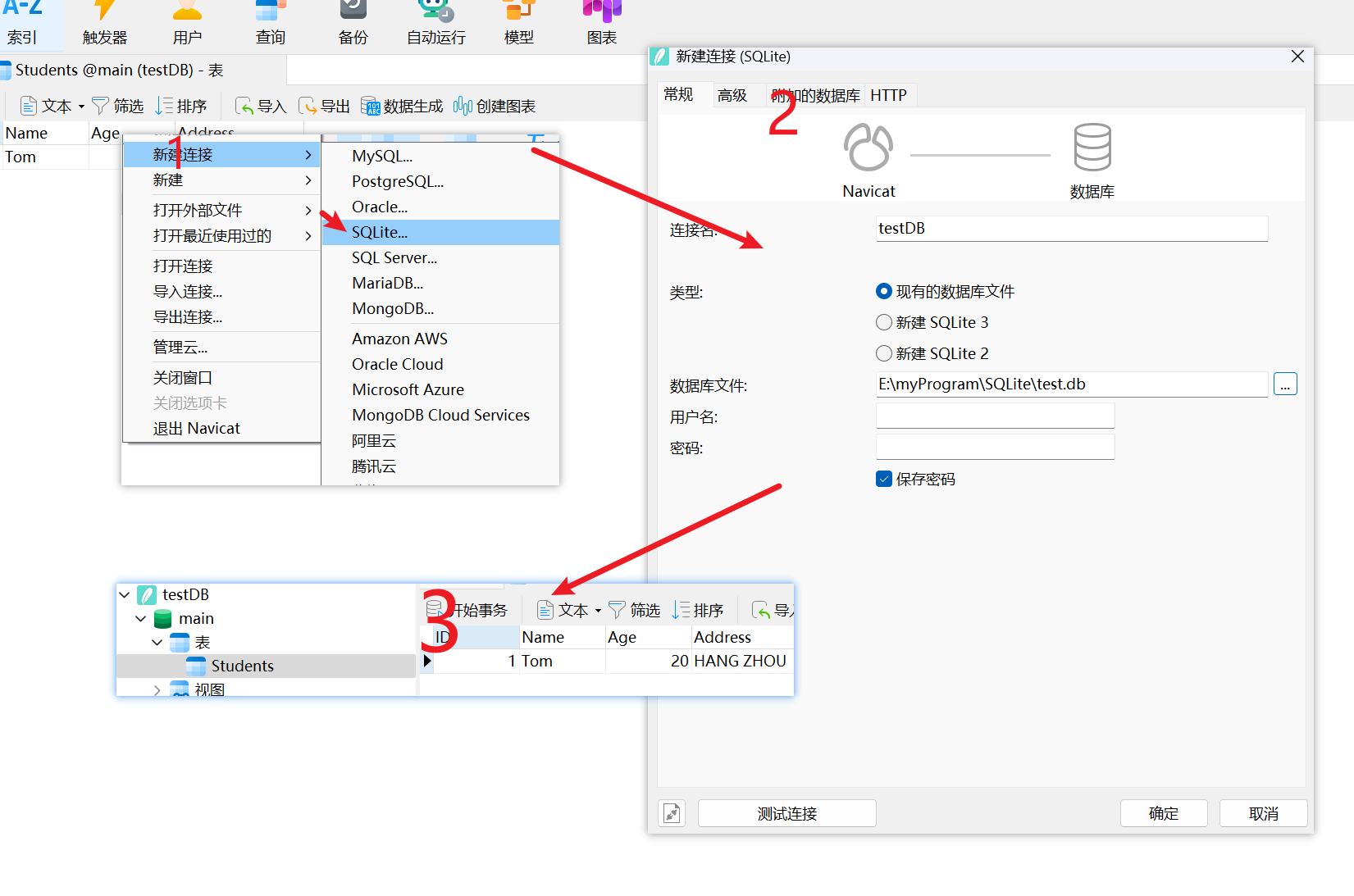The width and height of the screenshot is (1354, 896).
Task: Open the 文本 dropdown arrow in lower panel
Action: [598, 611]
